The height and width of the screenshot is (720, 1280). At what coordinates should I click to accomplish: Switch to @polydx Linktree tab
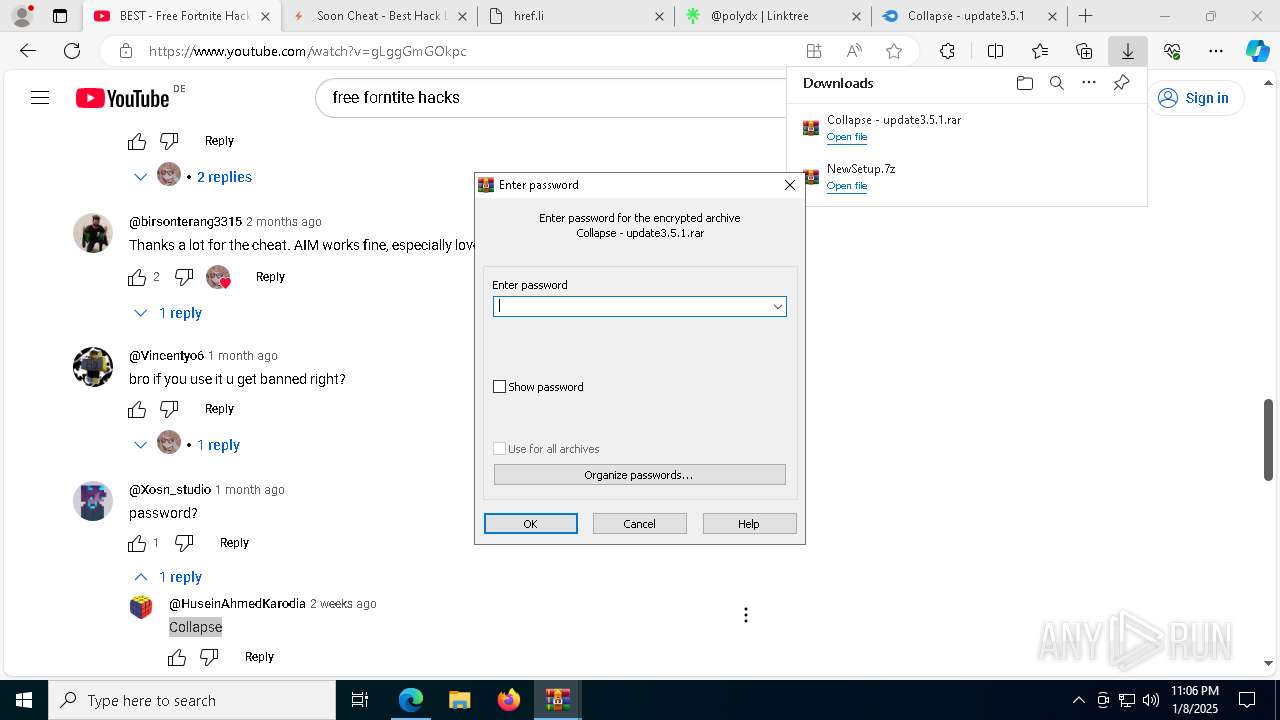point(773,16)
